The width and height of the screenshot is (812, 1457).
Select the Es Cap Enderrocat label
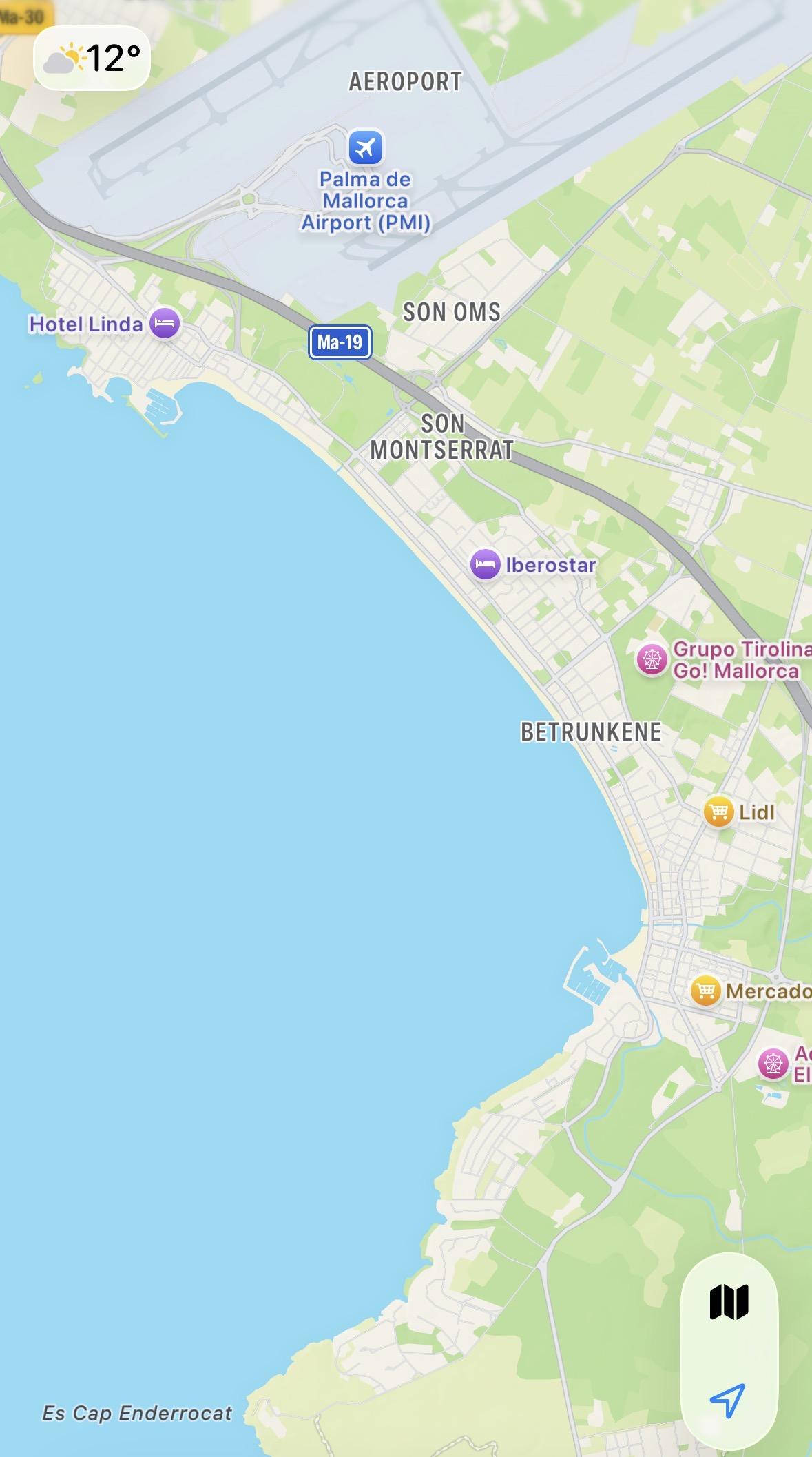(137, 1414)
